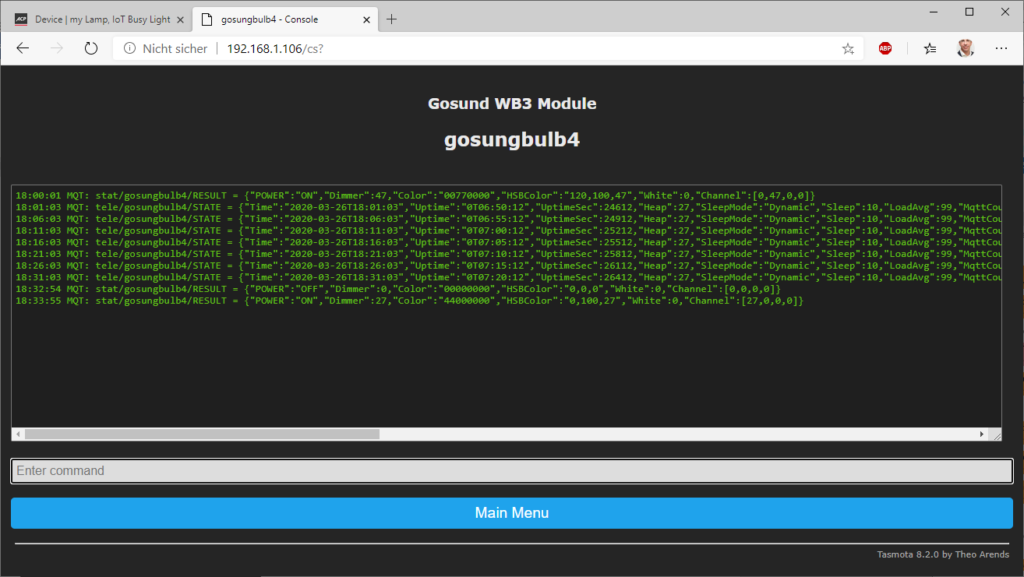
Task: Click the console textarea resize handle
Action: tap(997, 435)
